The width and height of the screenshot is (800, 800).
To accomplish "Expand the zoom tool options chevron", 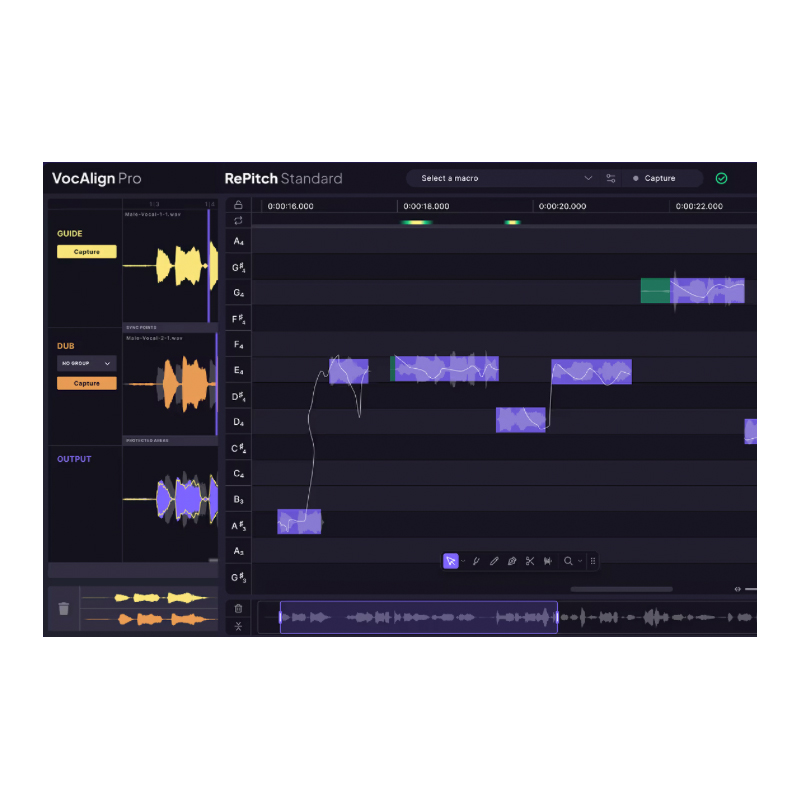I will point(579,562).
